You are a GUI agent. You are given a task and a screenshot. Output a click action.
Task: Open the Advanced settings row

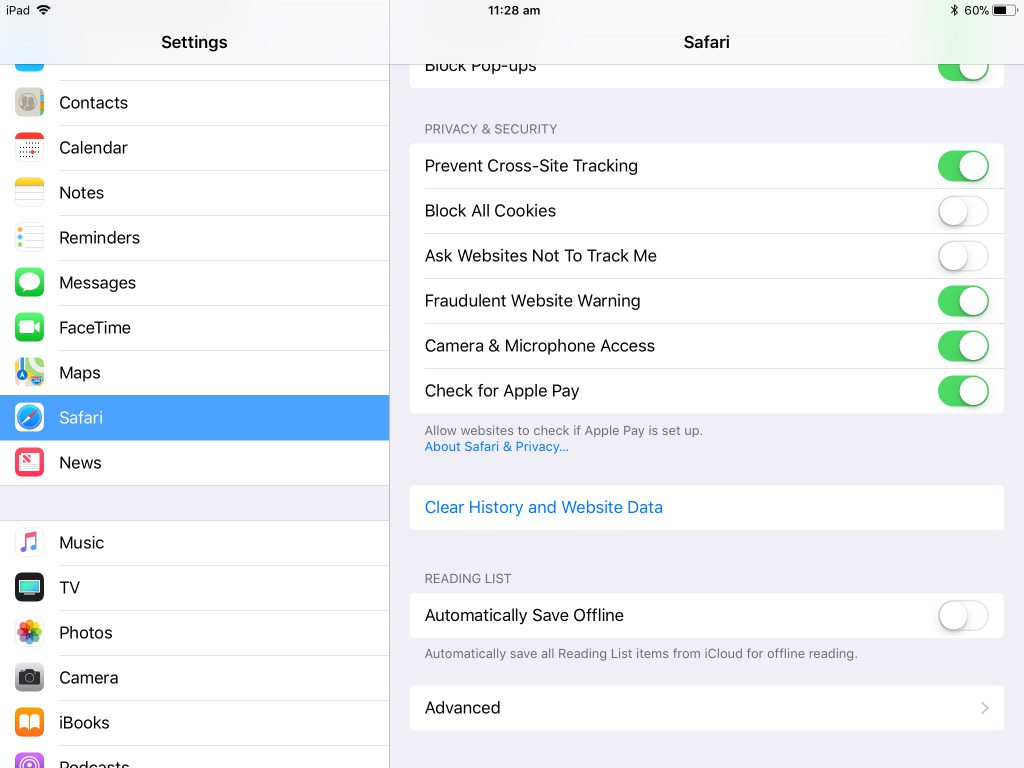[x=707, y=708]
